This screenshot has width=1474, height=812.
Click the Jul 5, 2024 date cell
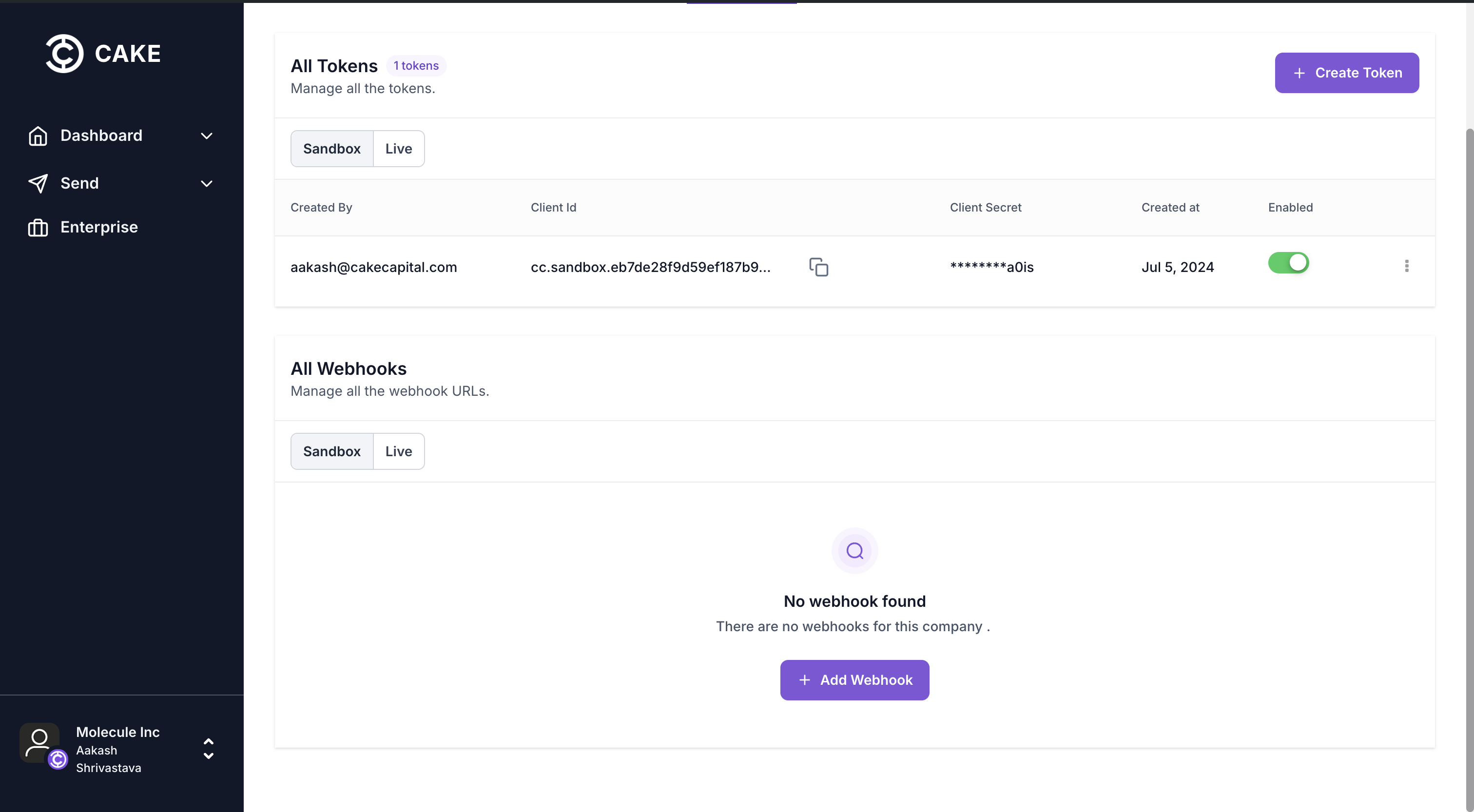pyautogui.click(x=1178, y=267)
